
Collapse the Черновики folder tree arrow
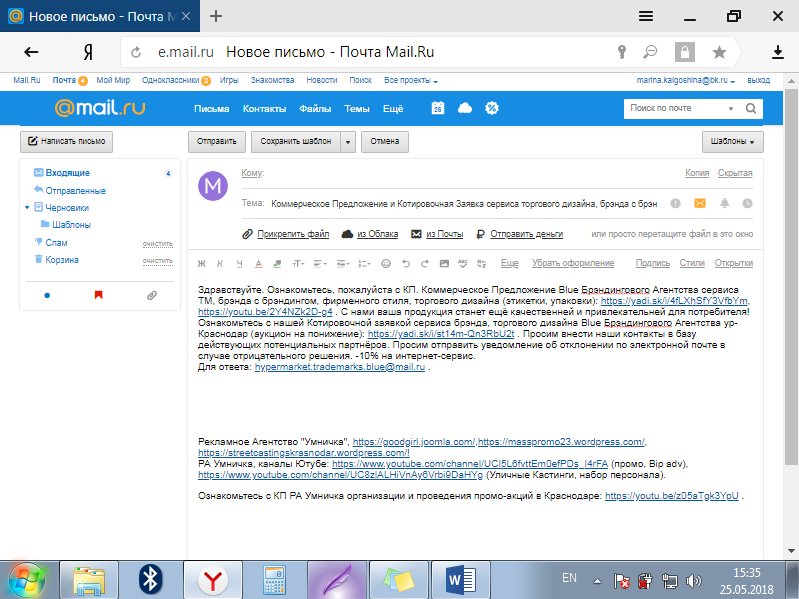point(27,208)
